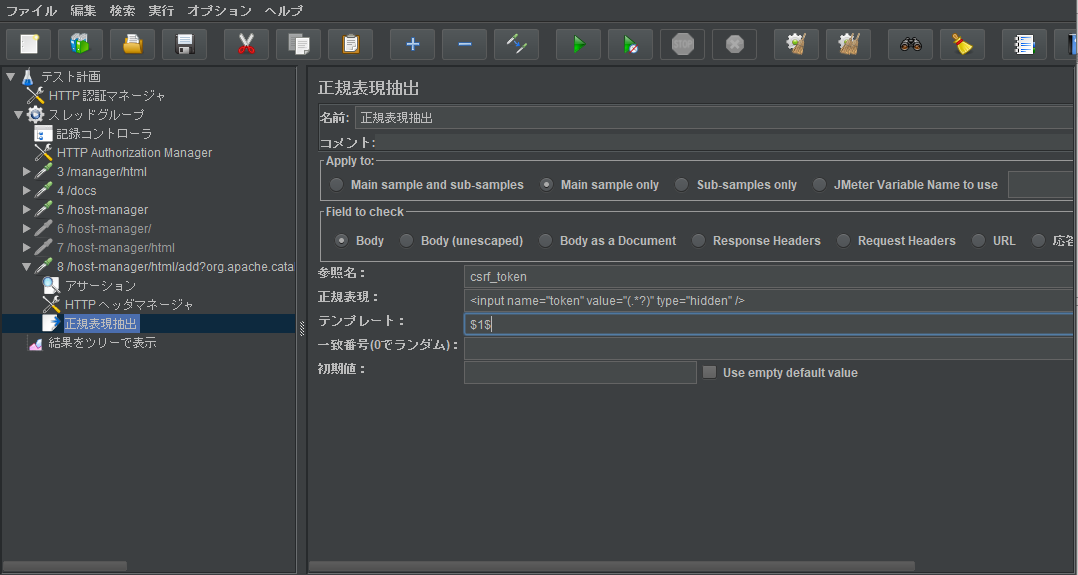Expand all nodes with the plus icon
Image resolution: width=1078 pixels, height=575 pixels.
click(x=412, y=45)
